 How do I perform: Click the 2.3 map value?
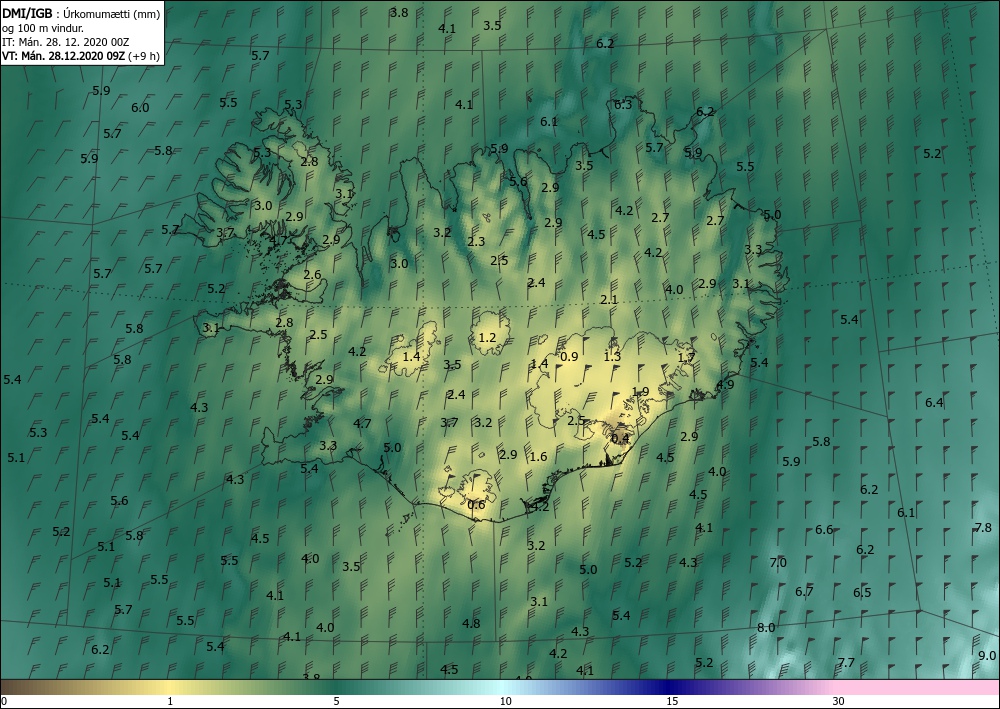(x=476, y=242)
